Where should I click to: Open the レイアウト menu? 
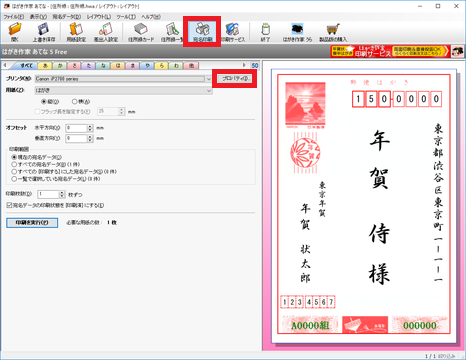pyautogui.click(x=99, y=17)
